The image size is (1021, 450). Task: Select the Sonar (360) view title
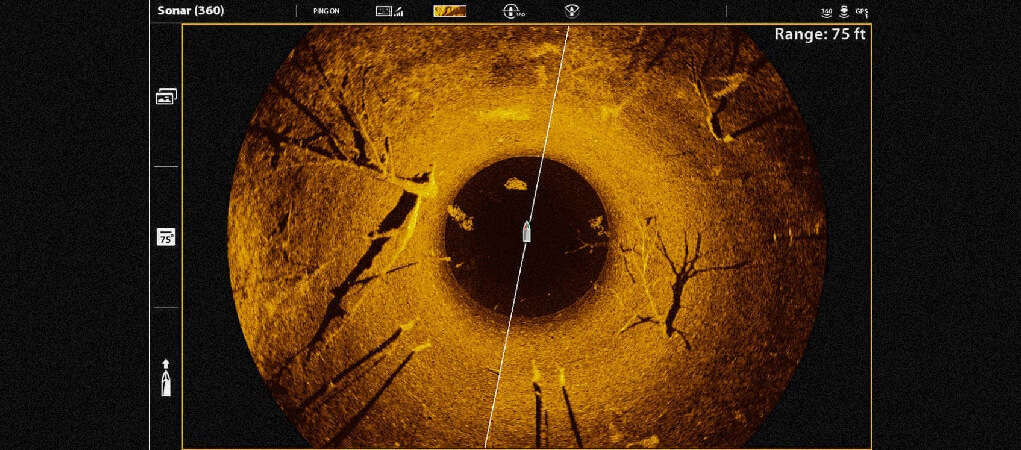pyautogui.click(x=191, y=10)
